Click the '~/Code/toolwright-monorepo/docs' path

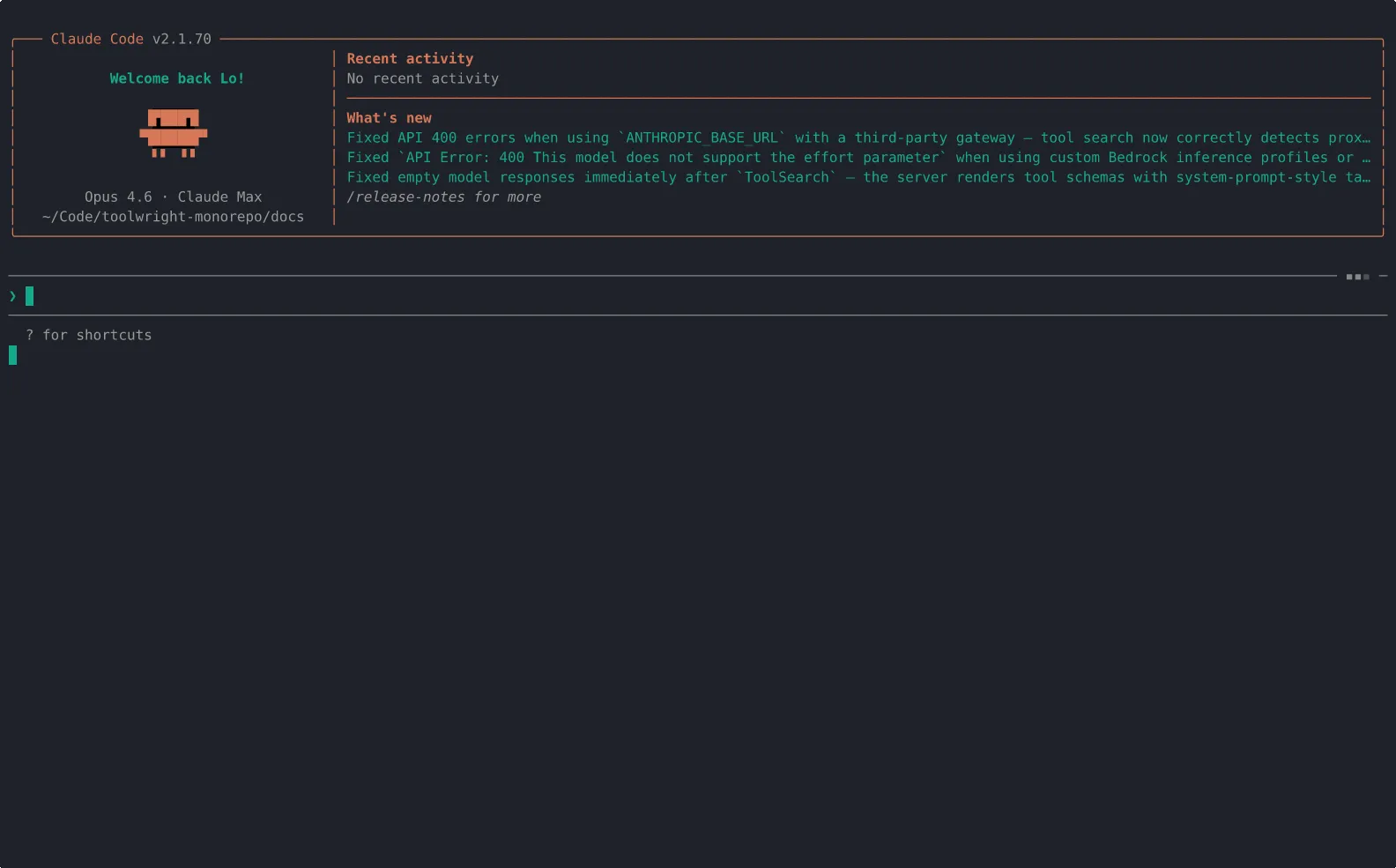click(x=174, y=217)
